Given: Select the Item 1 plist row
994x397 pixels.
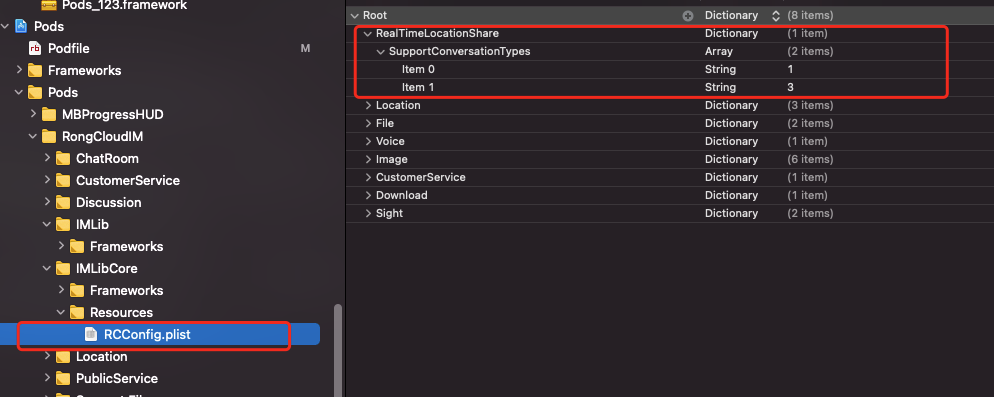Looking at the screenshot, I should pos(670,87).
